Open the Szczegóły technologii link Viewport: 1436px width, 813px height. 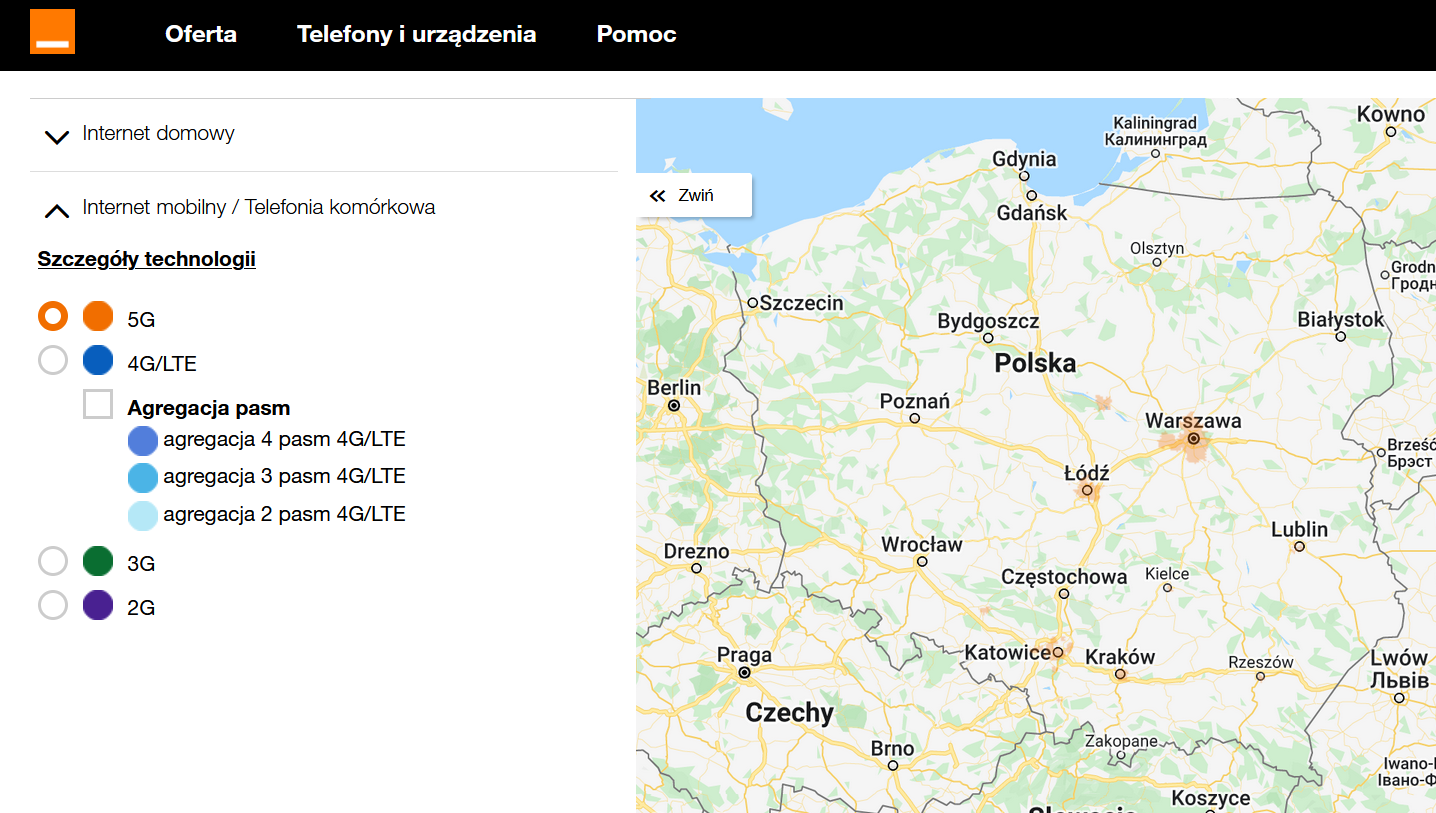[146, 259]
